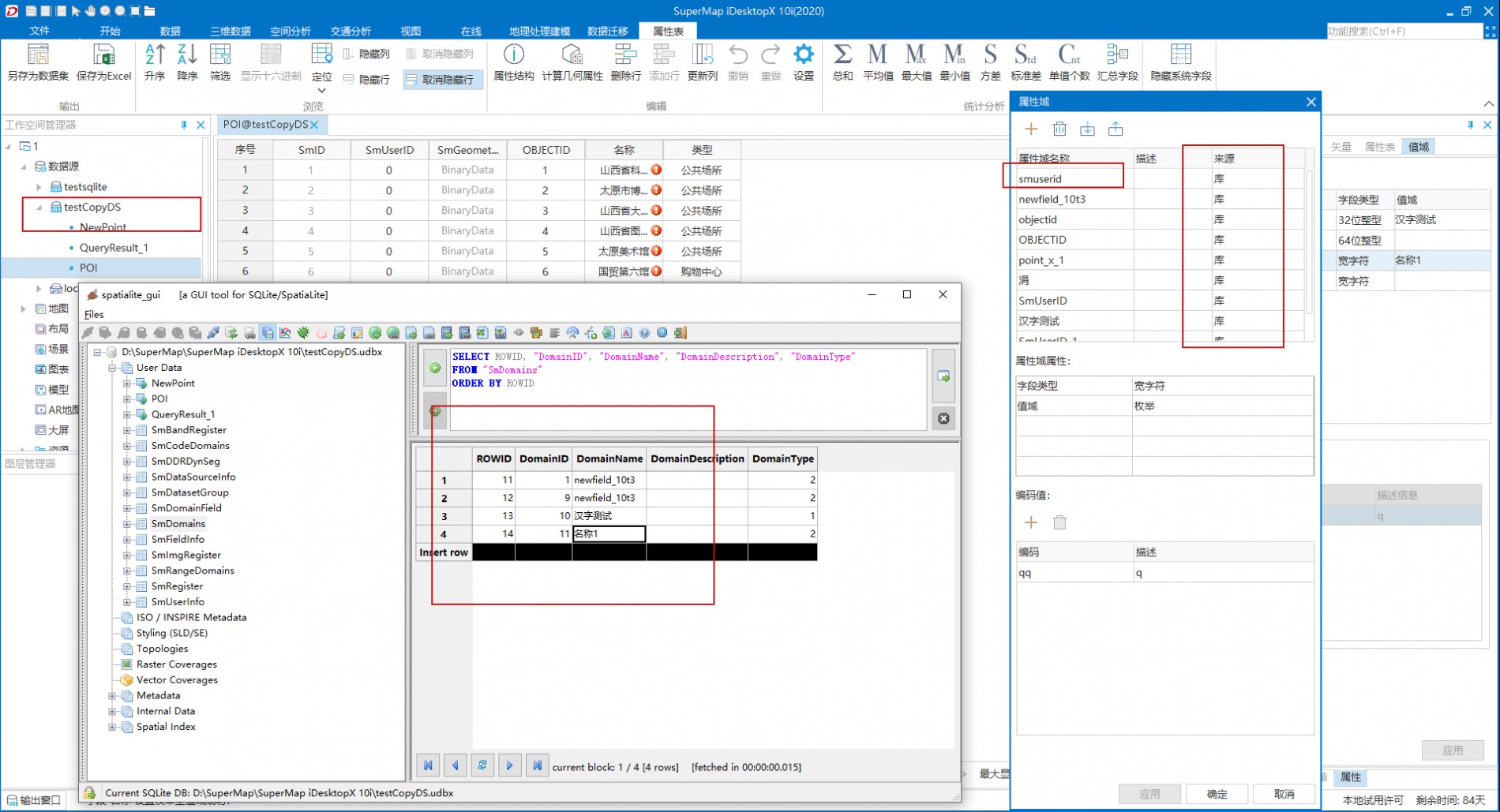Expand Metadata node in spatialite tree
The height and width of the screenshot is (812, 1500).
click(112, 696)
